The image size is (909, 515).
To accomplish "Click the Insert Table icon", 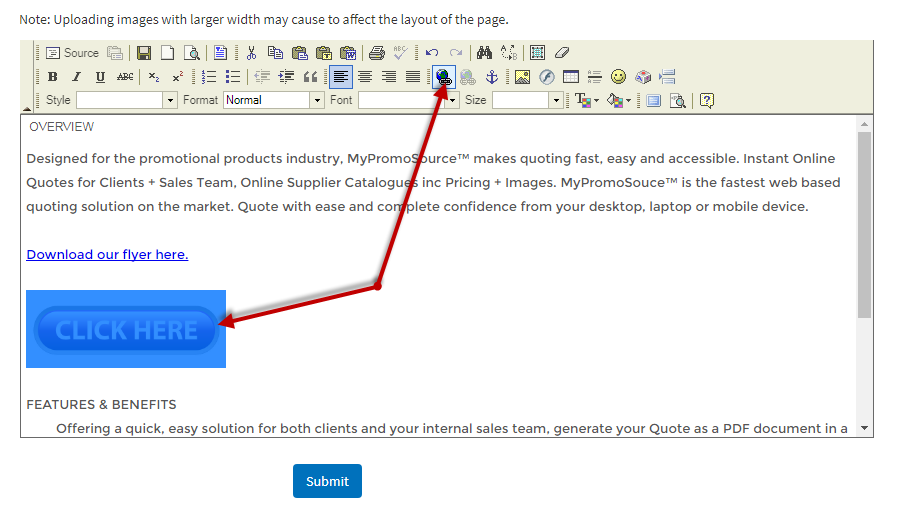I will pyautogui.click(x=570, y=77).
